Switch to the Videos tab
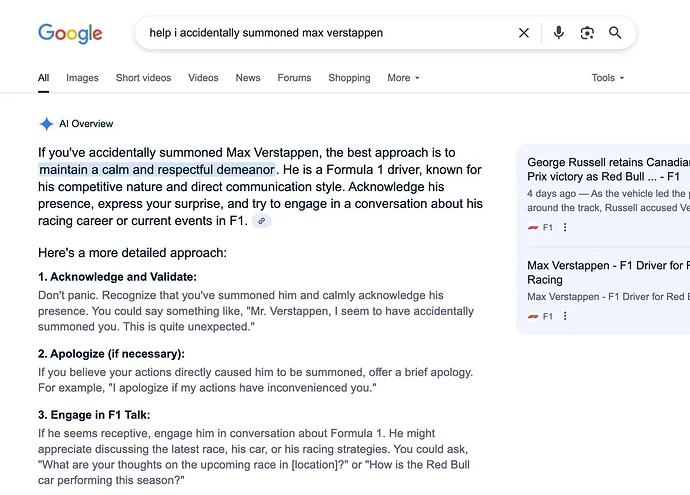The image size is (690, 495). [203, 78]
